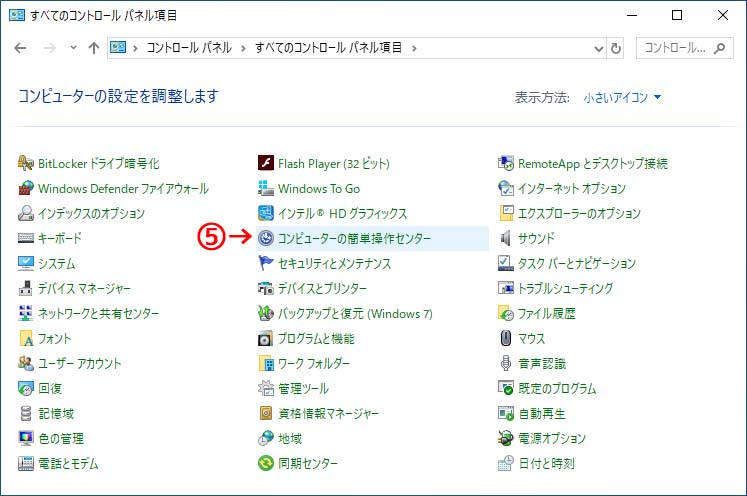747x496 pixels.
Task: Click the インテル® HD グラフィックス icon
Action: (266, 213)
